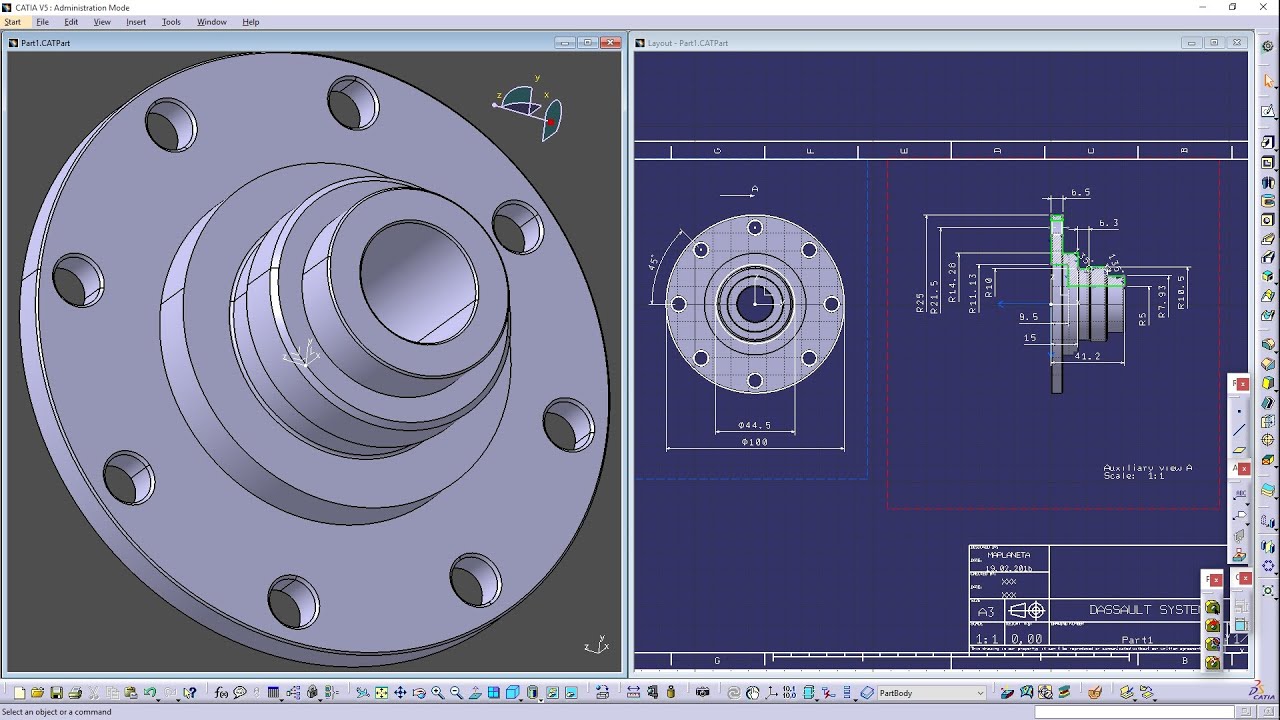Click the Select arrow tool in right toolbar
Screen dimensions: 1280x720
tap(1268, 81)
